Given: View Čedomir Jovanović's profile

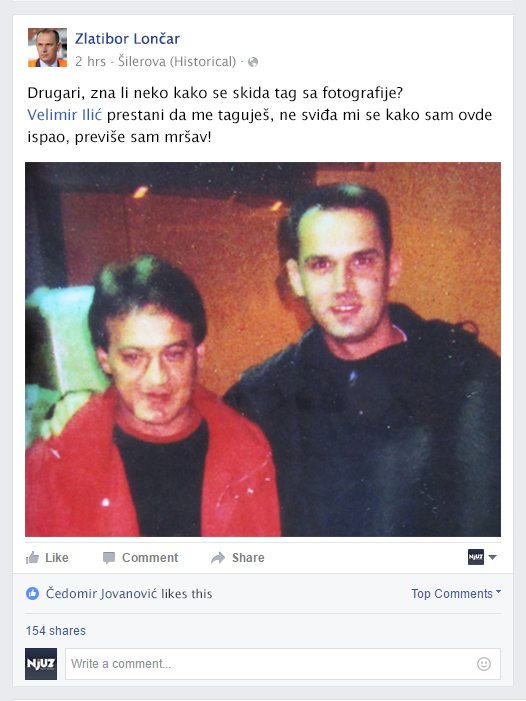Looking at the screenshot, I should pos(101,594).
